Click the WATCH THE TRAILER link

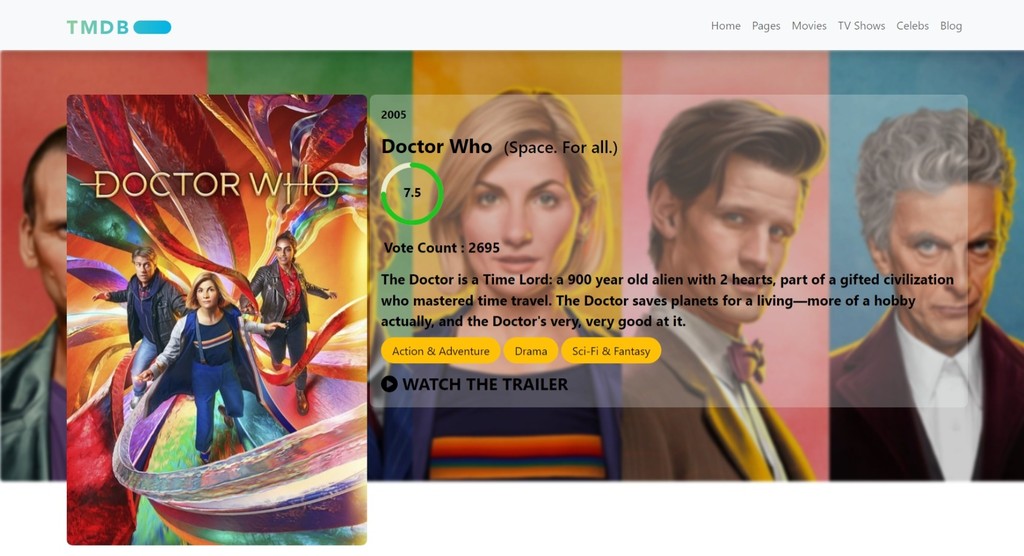(x=475, y=384)
